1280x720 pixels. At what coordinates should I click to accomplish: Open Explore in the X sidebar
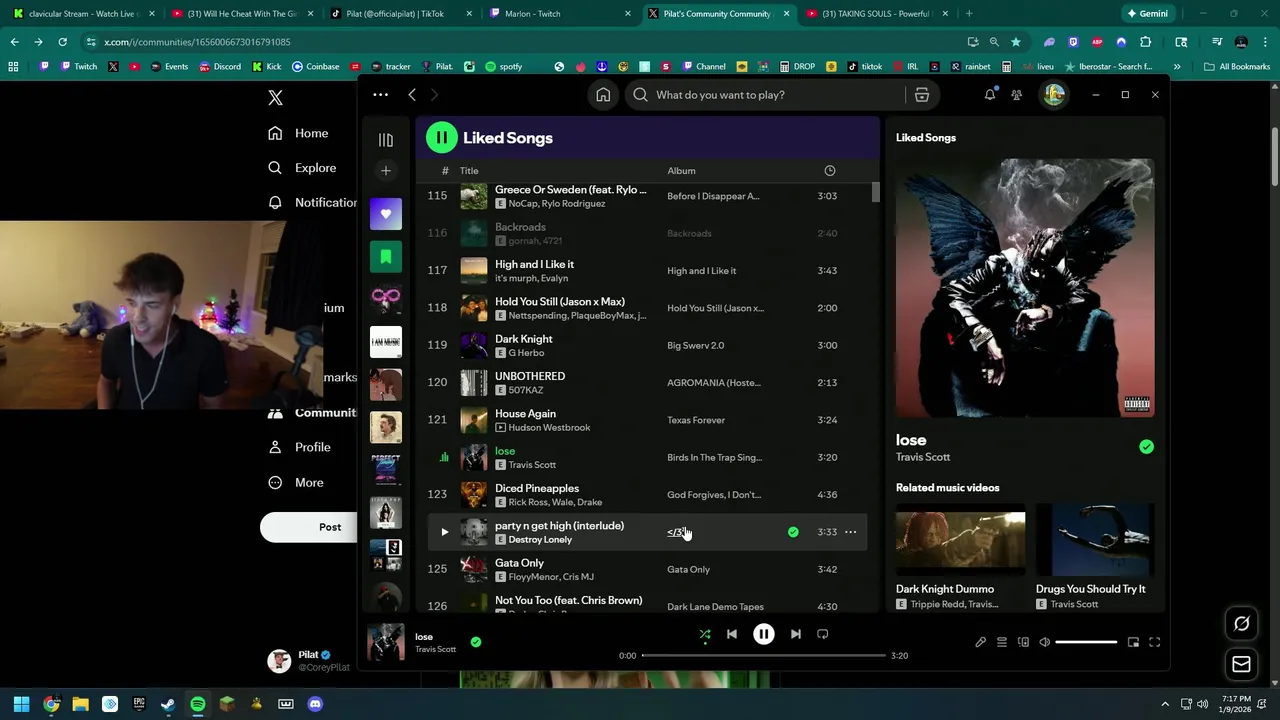point(303,168)
